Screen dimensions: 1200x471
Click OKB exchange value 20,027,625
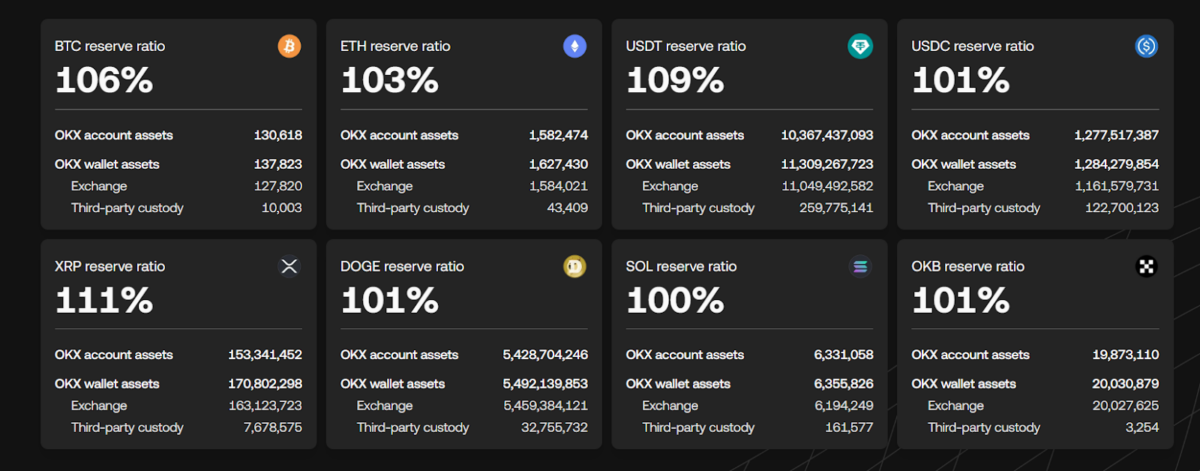(x=1126, y=406)
